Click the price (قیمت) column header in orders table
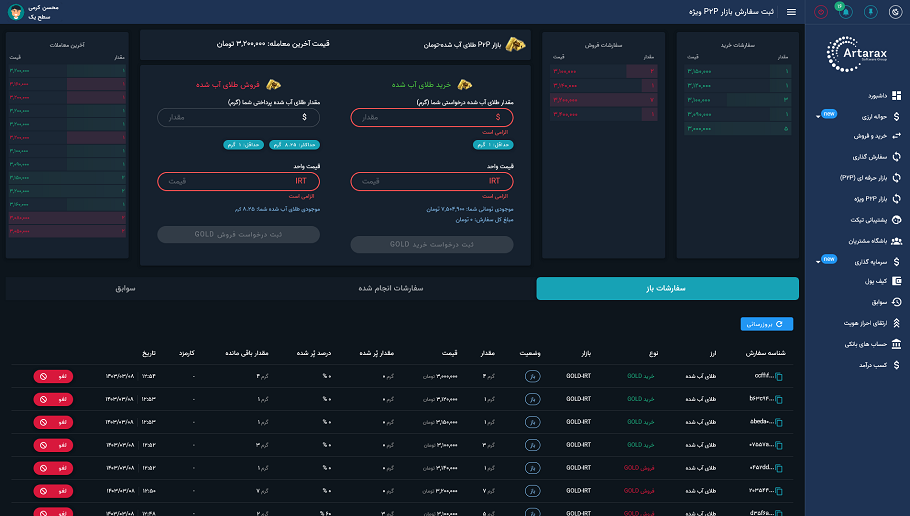The height and width of the screenshot is (516, 910). pyautogui.click(x=450, y=353)
